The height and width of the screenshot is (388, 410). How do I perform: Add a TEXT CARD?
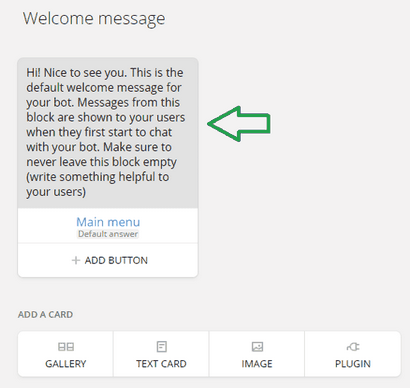coord(161,354)
